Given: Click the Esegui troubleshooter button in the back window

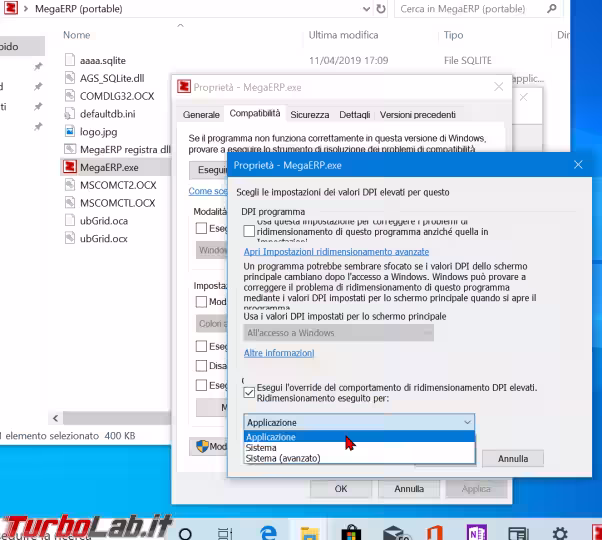Looking at the screenshot, I should coord(209,170).
